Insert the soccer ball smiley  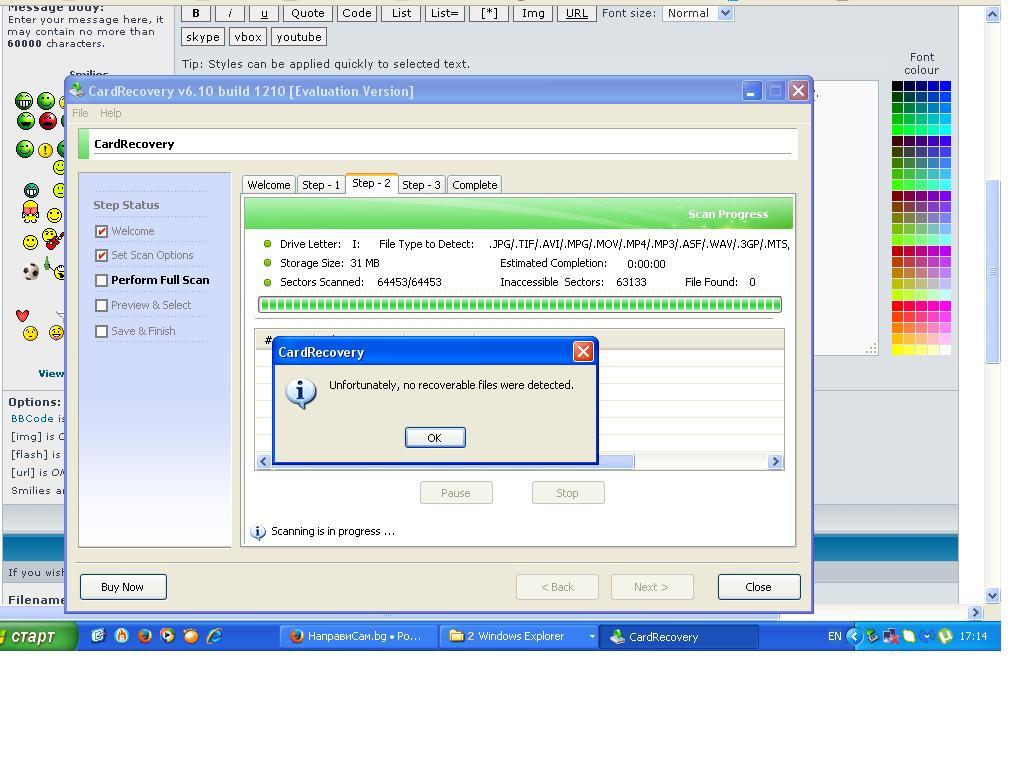pyautogui.click(x=31, y=271)
